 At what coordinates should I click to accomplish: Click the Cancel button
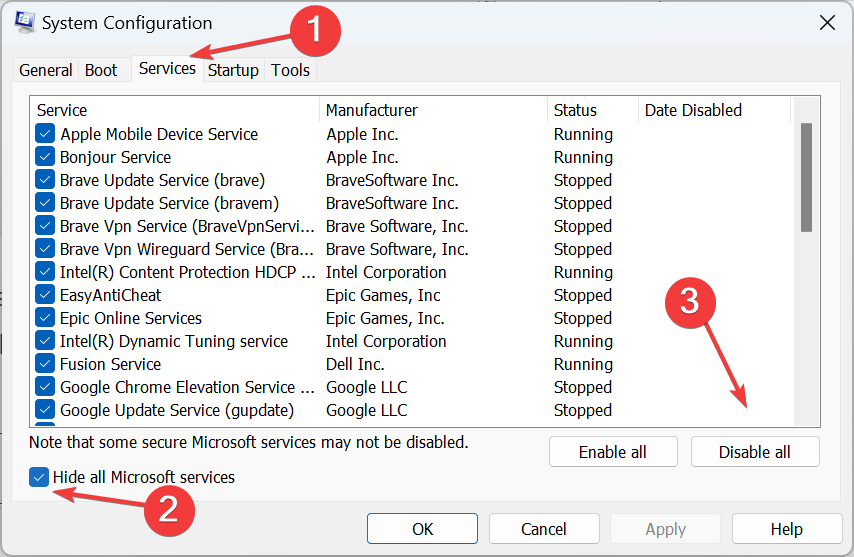click(x=544, y=529)
